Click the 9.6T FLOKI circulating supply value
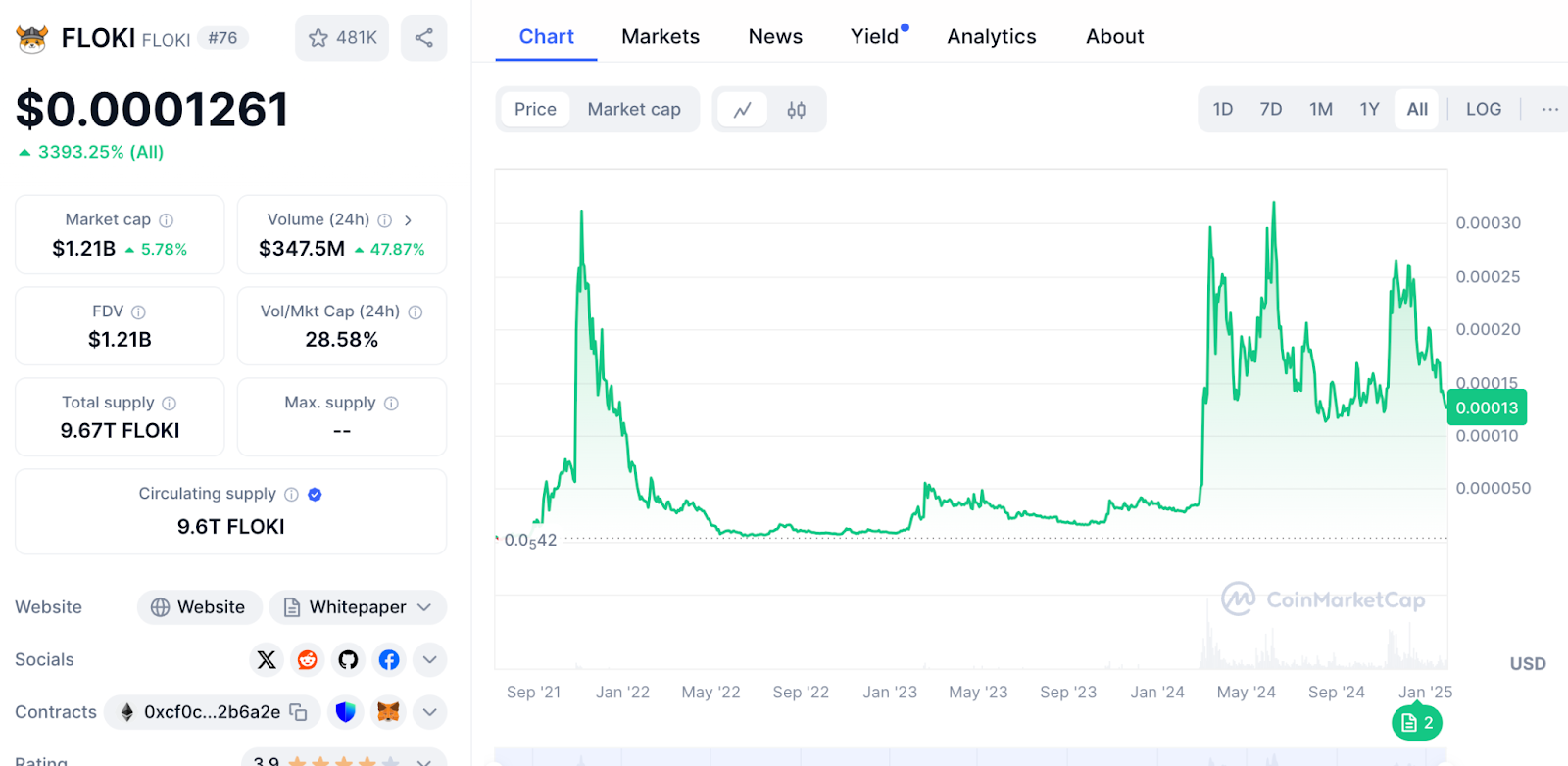This screenshot has height=766, width=1568. pos(230,527)
